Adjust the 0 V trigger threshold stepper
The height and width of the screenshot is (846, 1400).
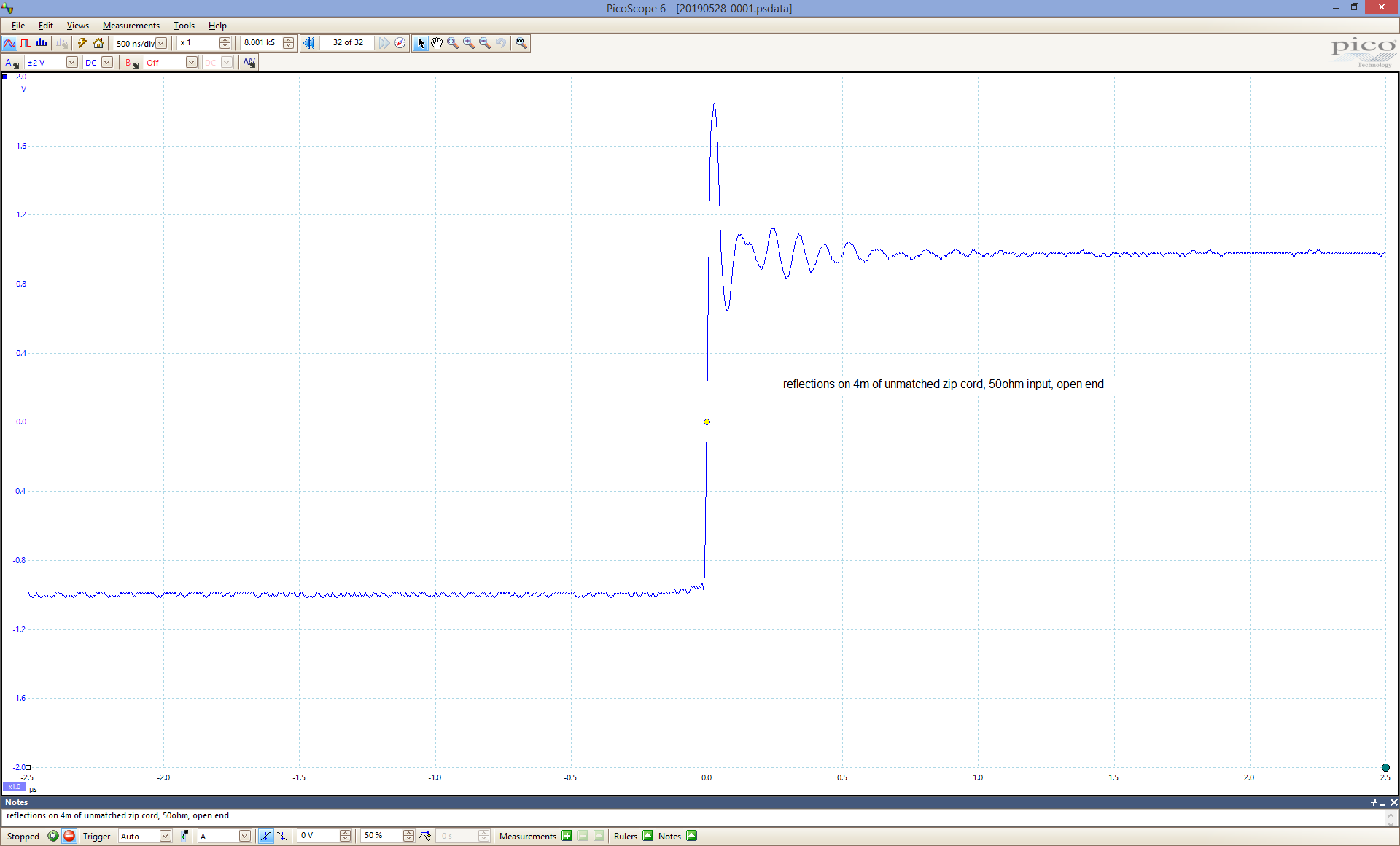click(346, 836)
